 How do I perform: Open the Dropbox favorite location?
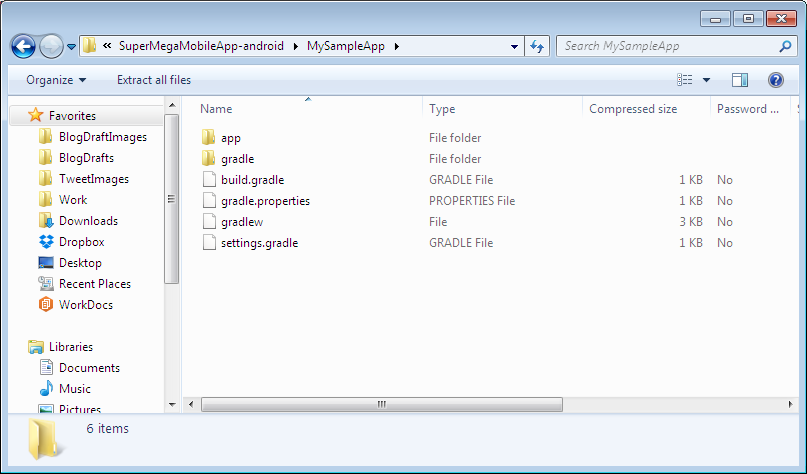coord(81,242)
